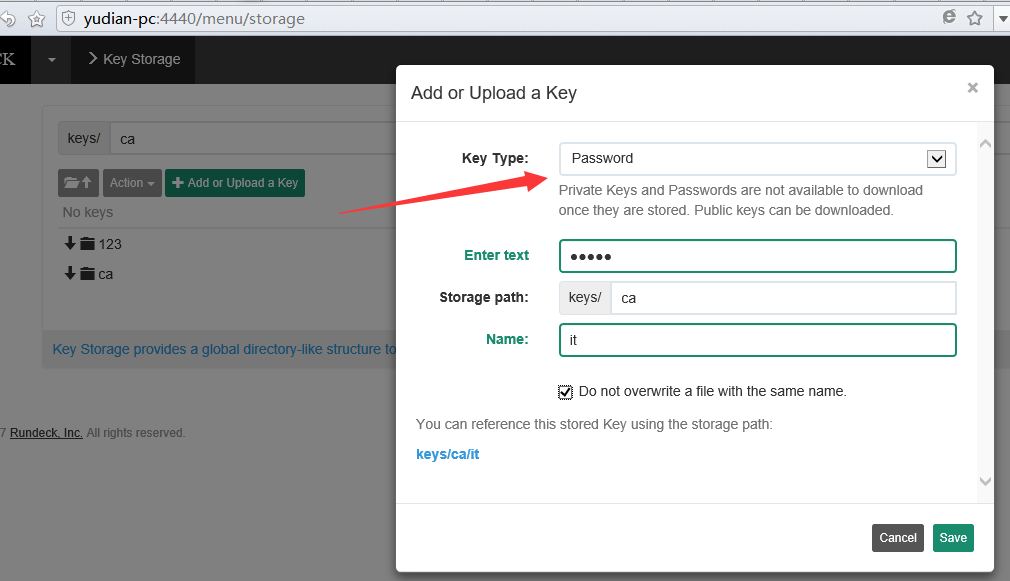Viewport: 1010px width, 581px height.
Task: Click the browser back arrow icon
Action: 8,18
